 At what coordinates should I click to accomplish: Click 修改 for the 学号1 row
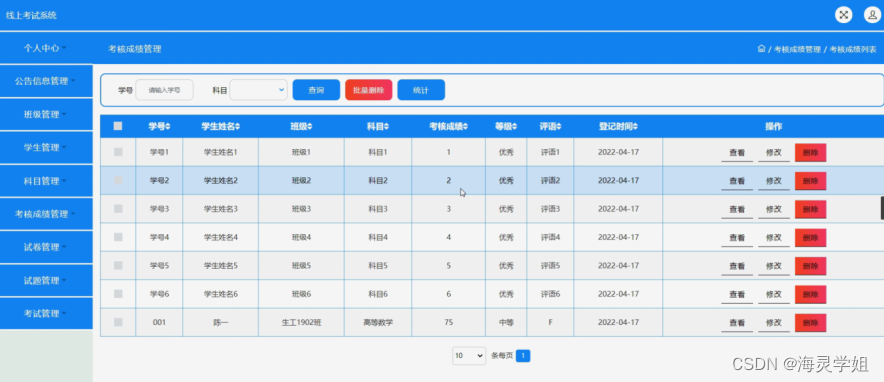click(774, 153)
